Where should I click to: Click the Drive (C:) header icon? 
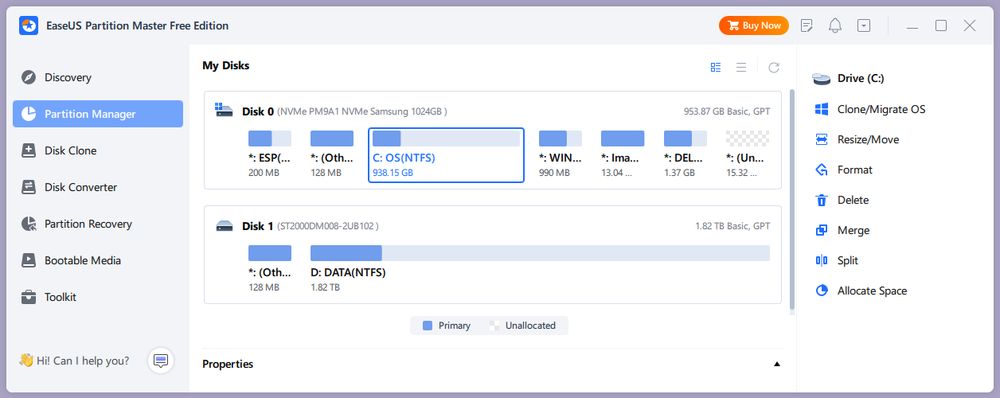coord(821,78)
